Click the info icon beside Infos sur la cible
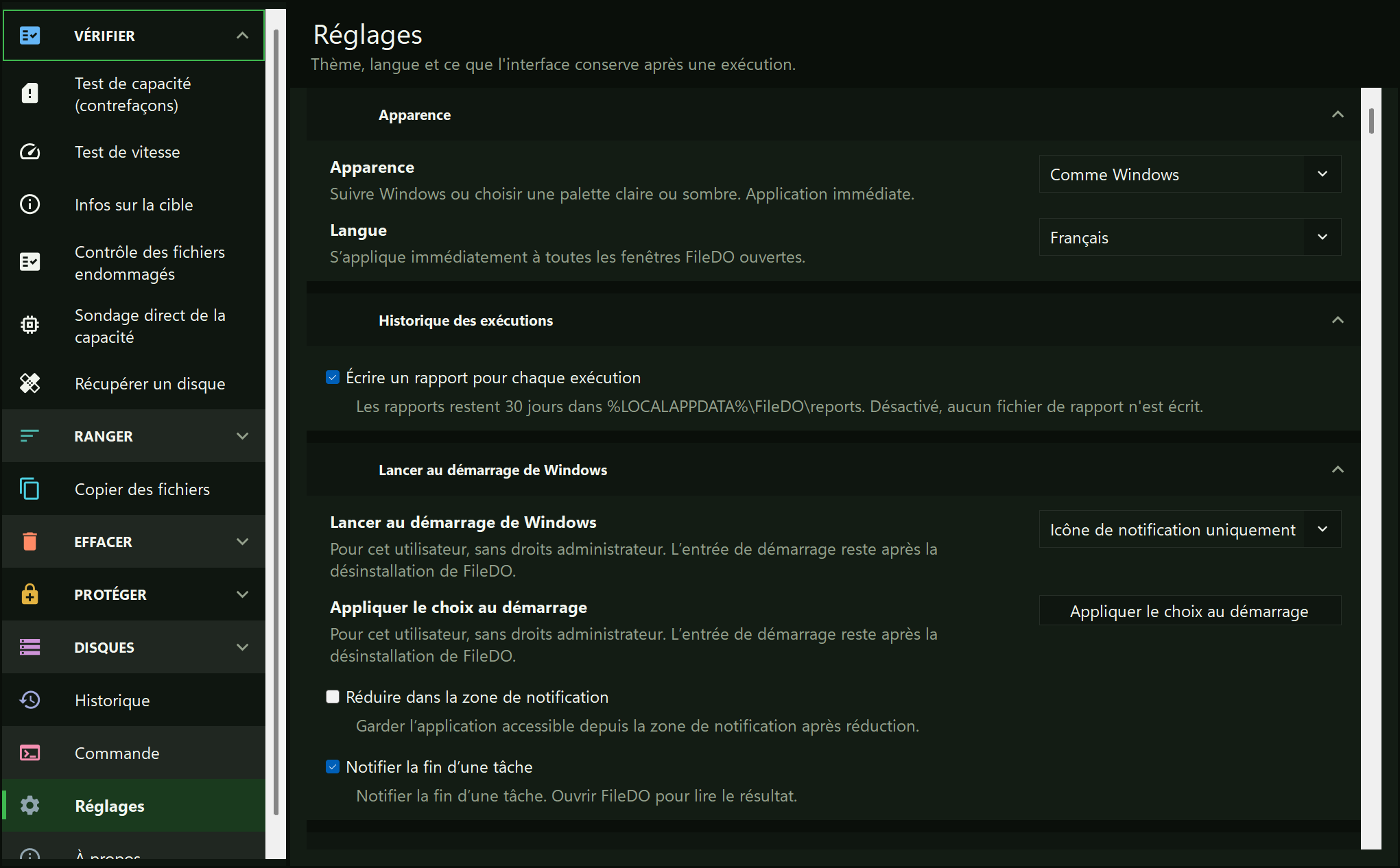 click(x=30, y=204)
